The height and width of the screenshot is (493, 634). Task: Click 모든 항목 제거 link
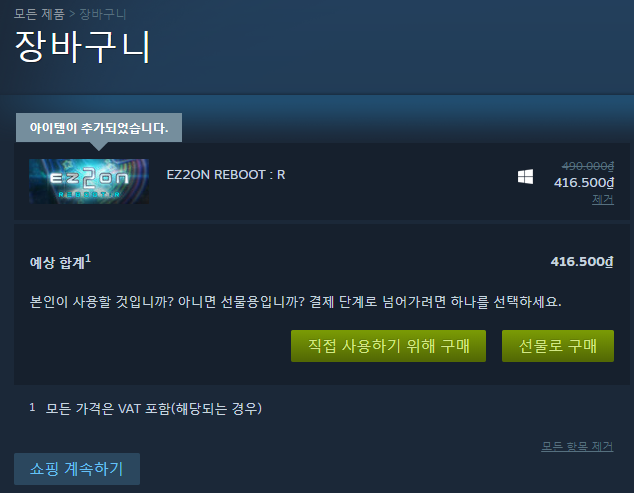coord(577,446)
